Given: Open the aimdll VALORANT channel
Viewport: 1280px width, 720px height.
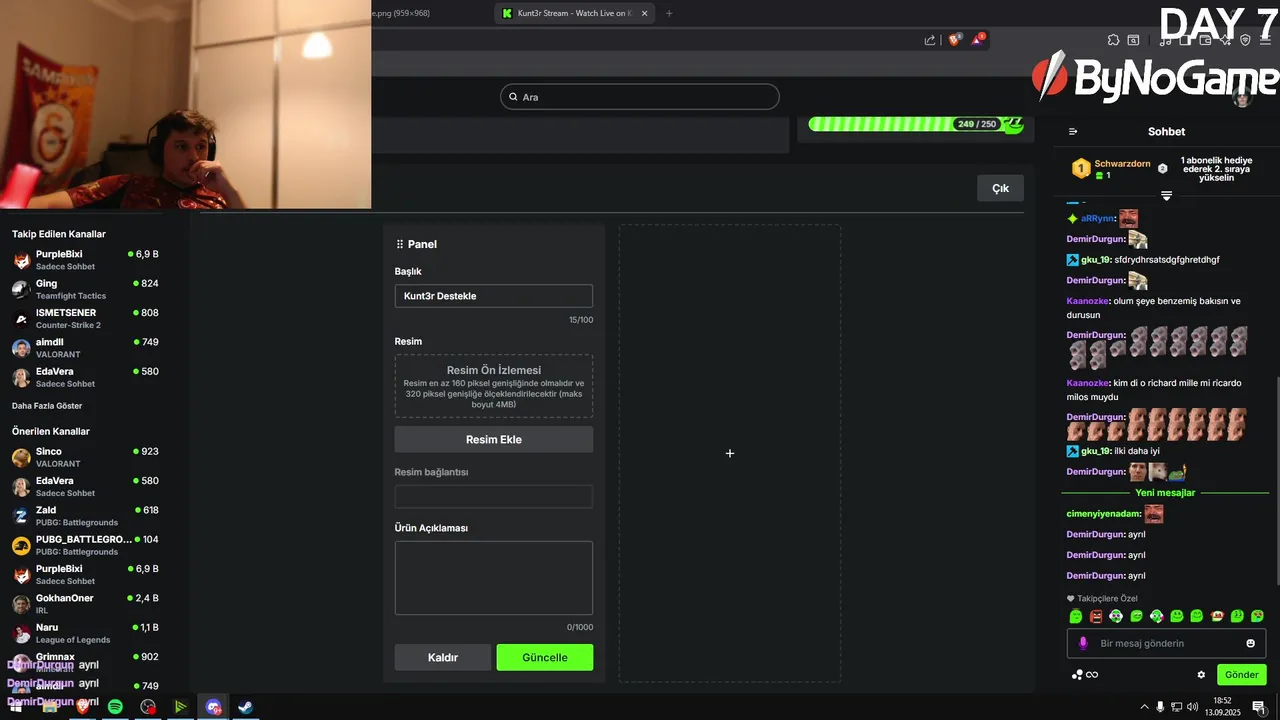Looking at the screenshot, I should [x=85, y=348].
